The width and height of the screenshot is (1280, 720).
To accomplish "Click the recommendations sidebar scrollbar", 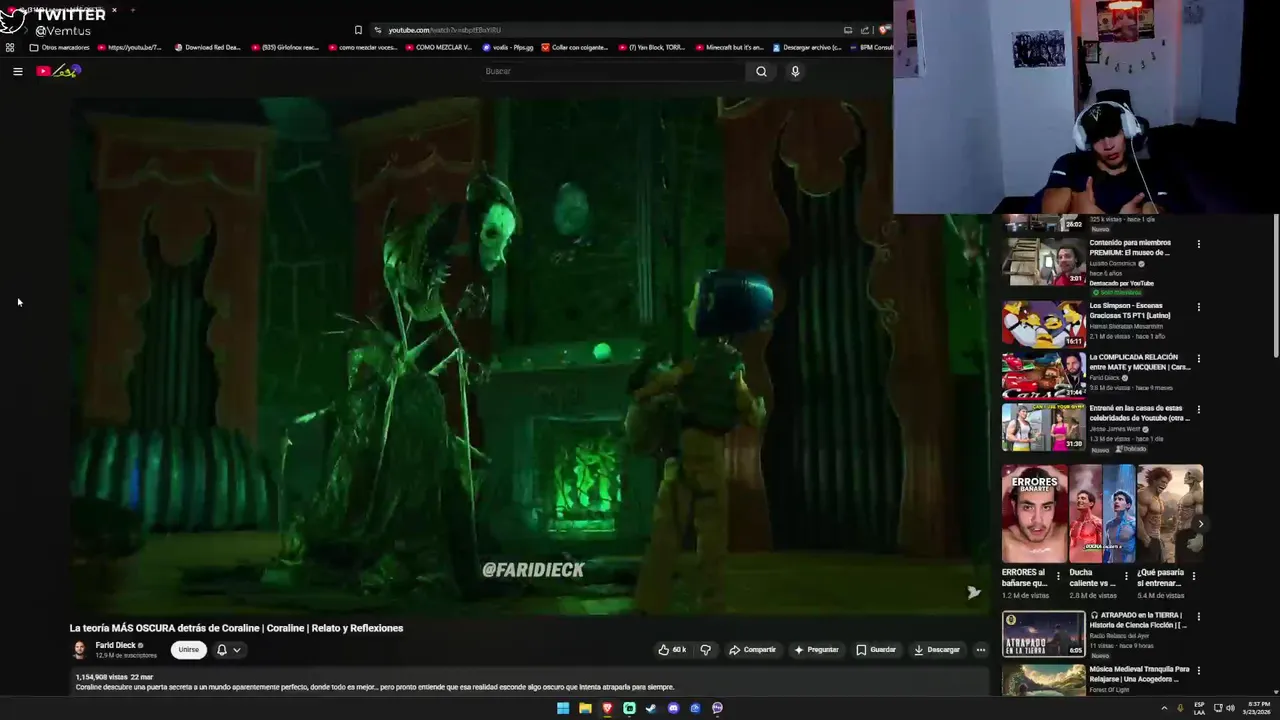I will click(x=1275, y=285).
